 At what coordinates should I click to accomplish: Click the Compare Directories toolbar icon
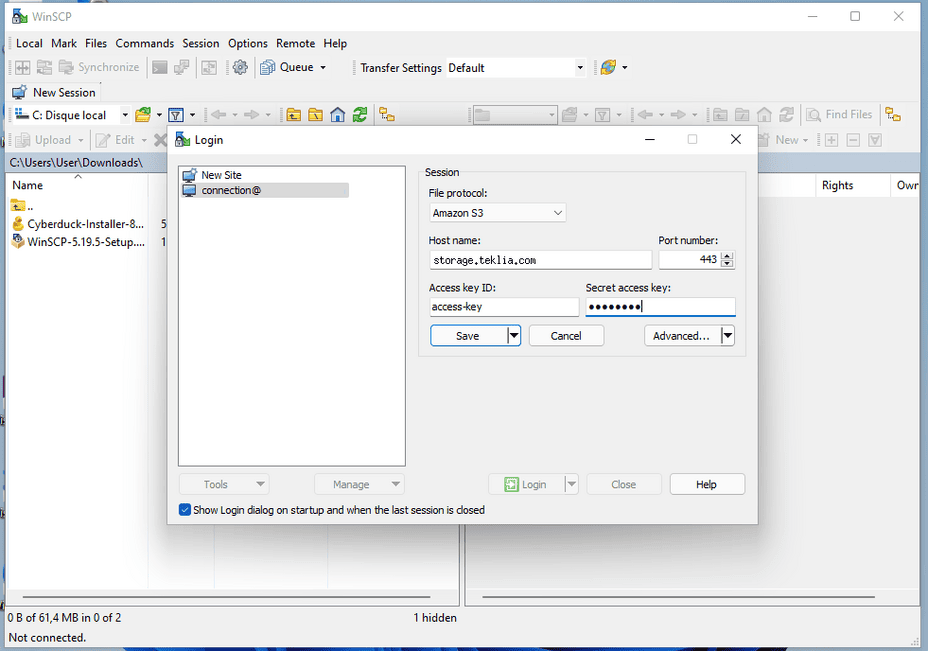pos(22,67)
